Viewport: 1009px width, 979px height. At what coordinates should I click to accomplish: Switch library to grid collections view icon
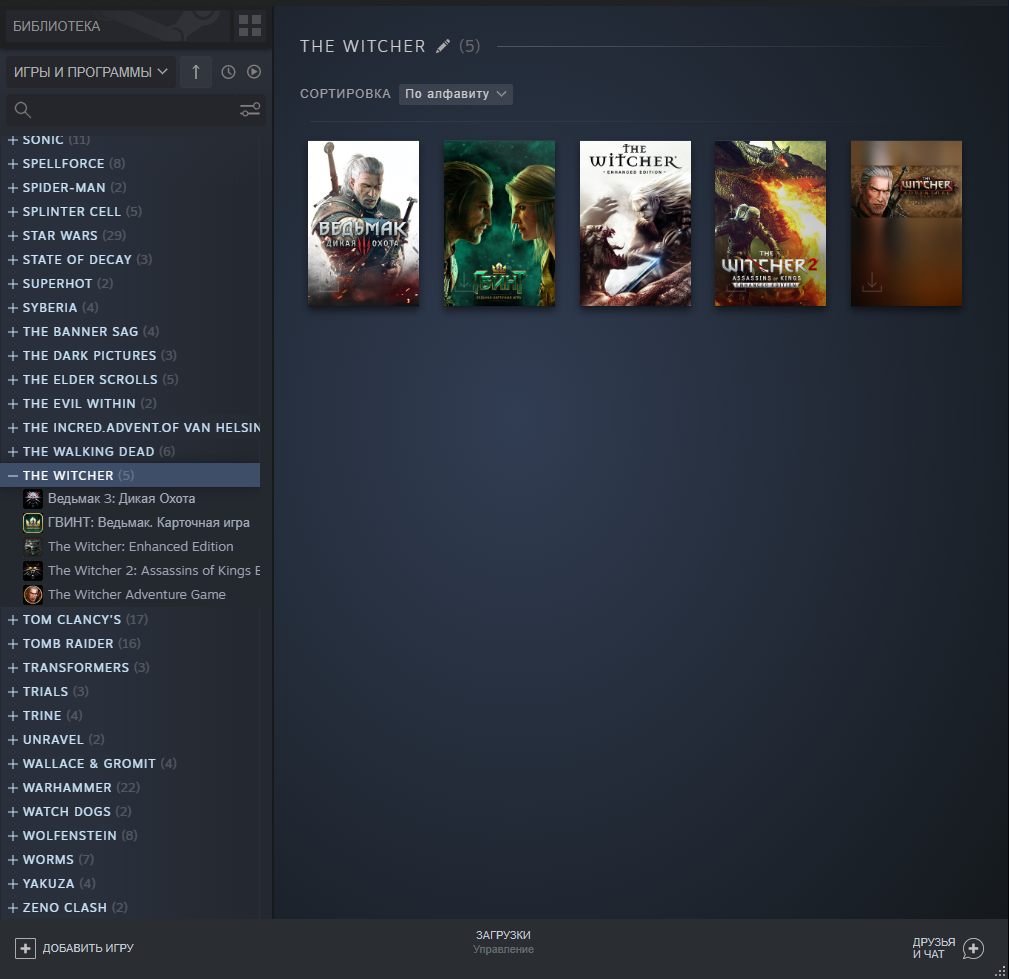(x=250, y=26)
